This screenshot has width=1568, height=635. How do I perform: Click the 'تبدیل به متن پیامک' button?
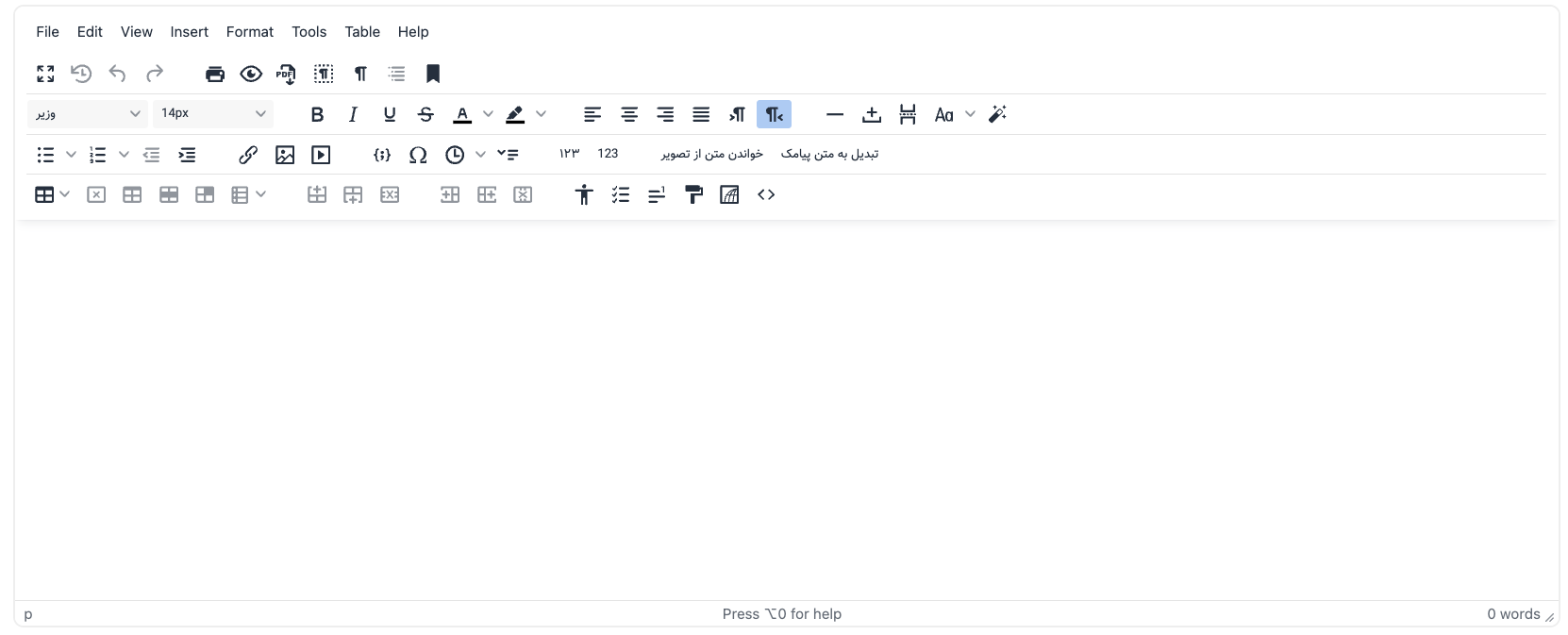829,154
